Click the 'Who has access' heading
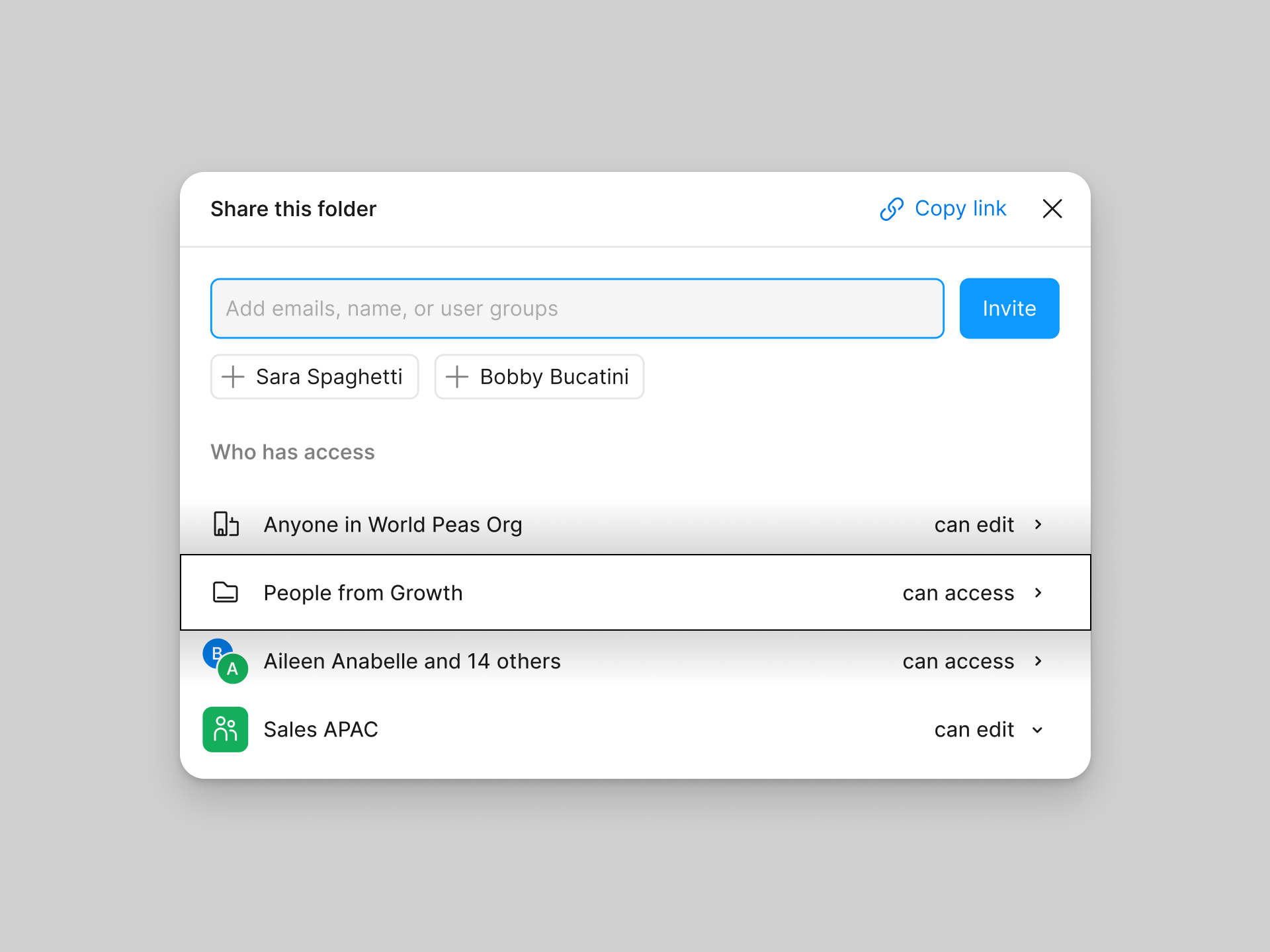1270x952 pixels. point(292,452)
